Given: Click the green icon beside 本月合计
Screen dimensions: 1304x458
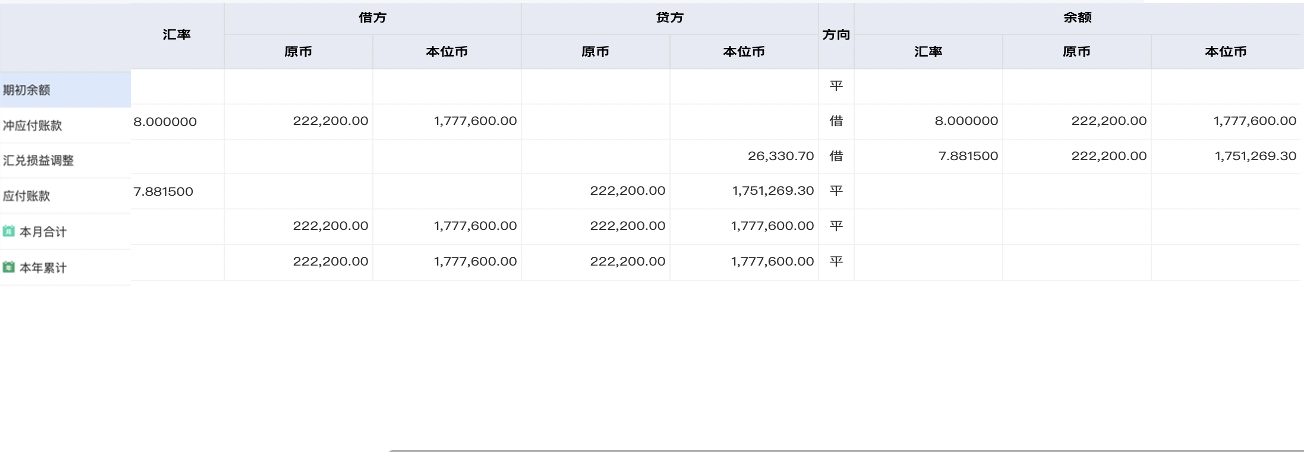Looking at the screenshot, I should (x=9, y=232).
